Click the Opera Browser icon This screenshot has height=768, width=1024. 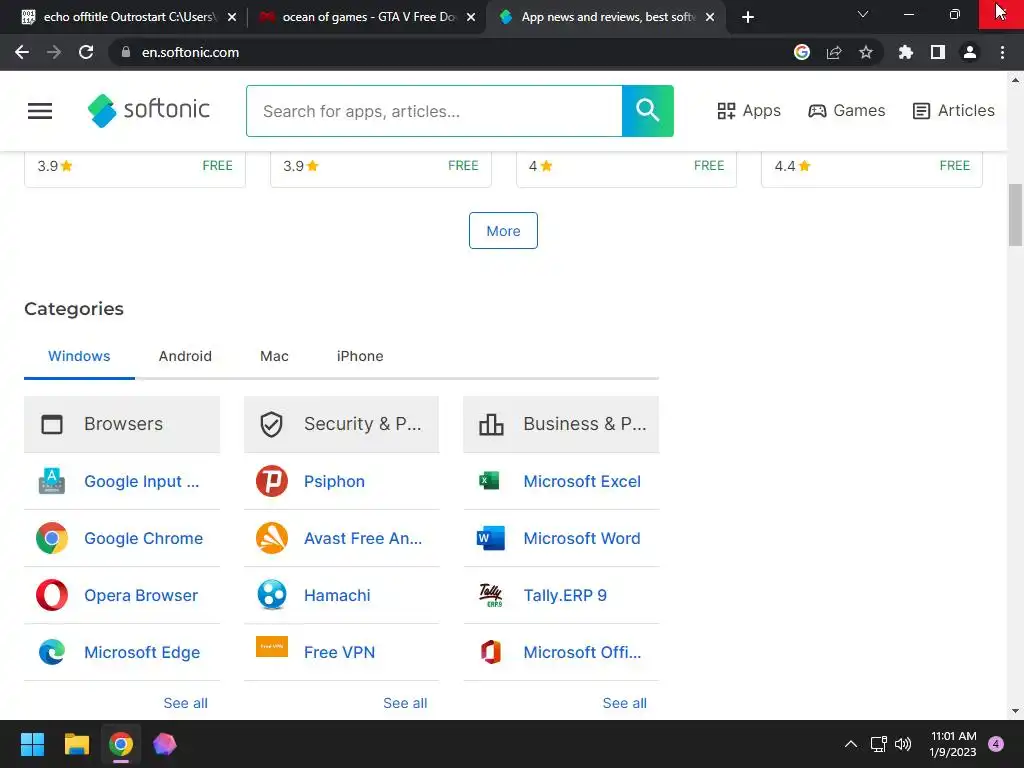[52, 595]
